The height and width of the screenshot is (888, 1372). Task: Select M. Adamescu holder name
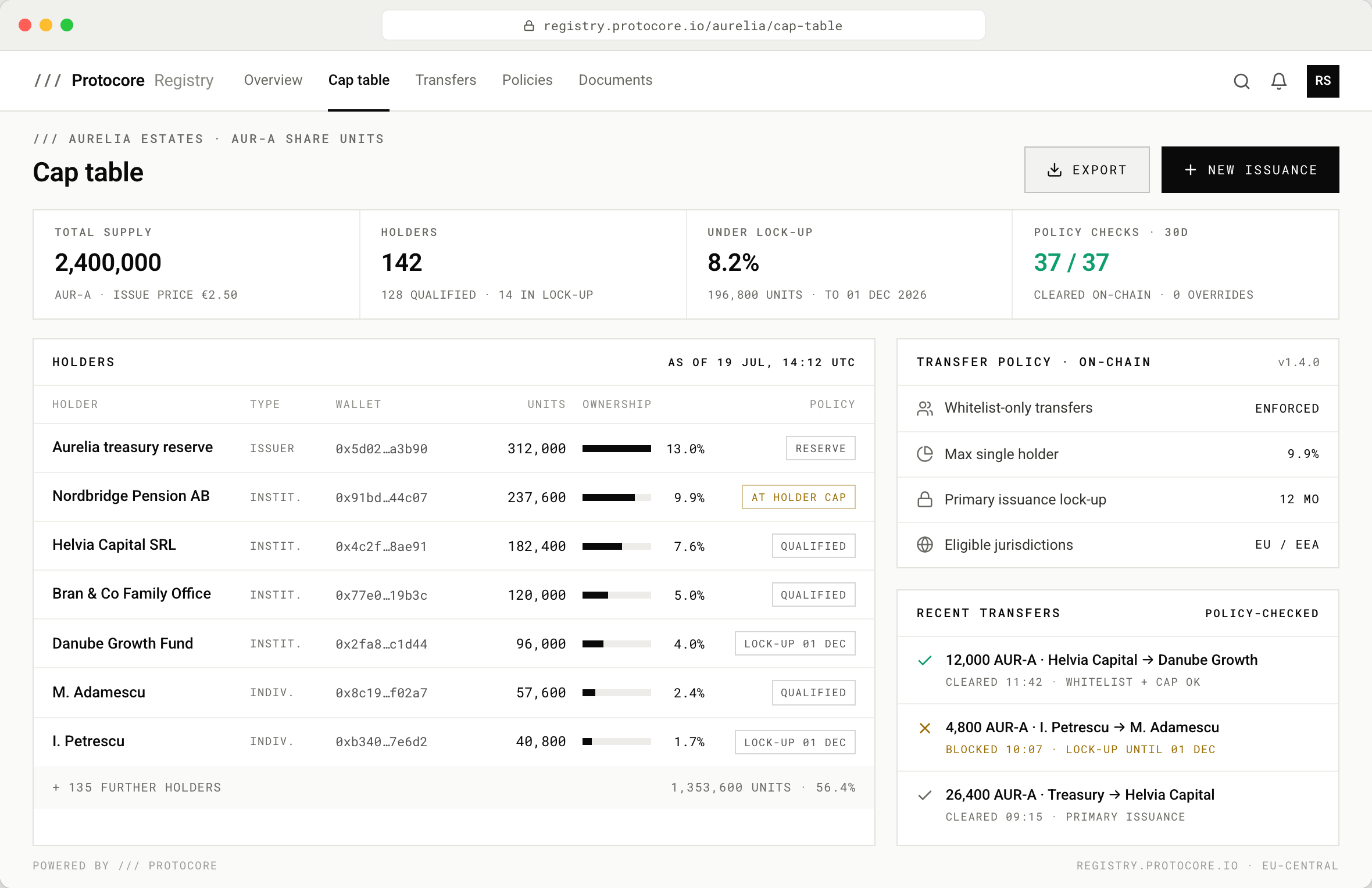tap(99, 692)
